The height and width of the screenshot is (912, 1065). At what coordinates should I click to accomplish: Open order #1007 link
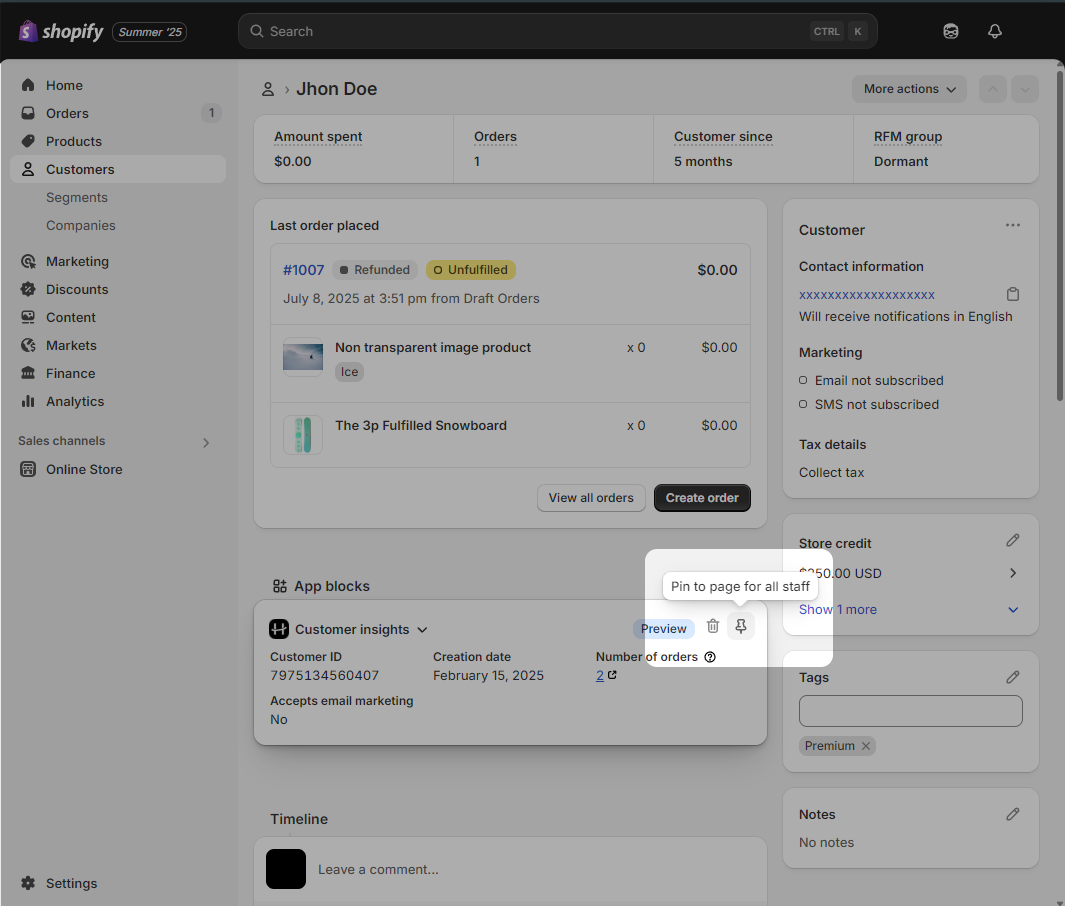click(x=303, y=270)
